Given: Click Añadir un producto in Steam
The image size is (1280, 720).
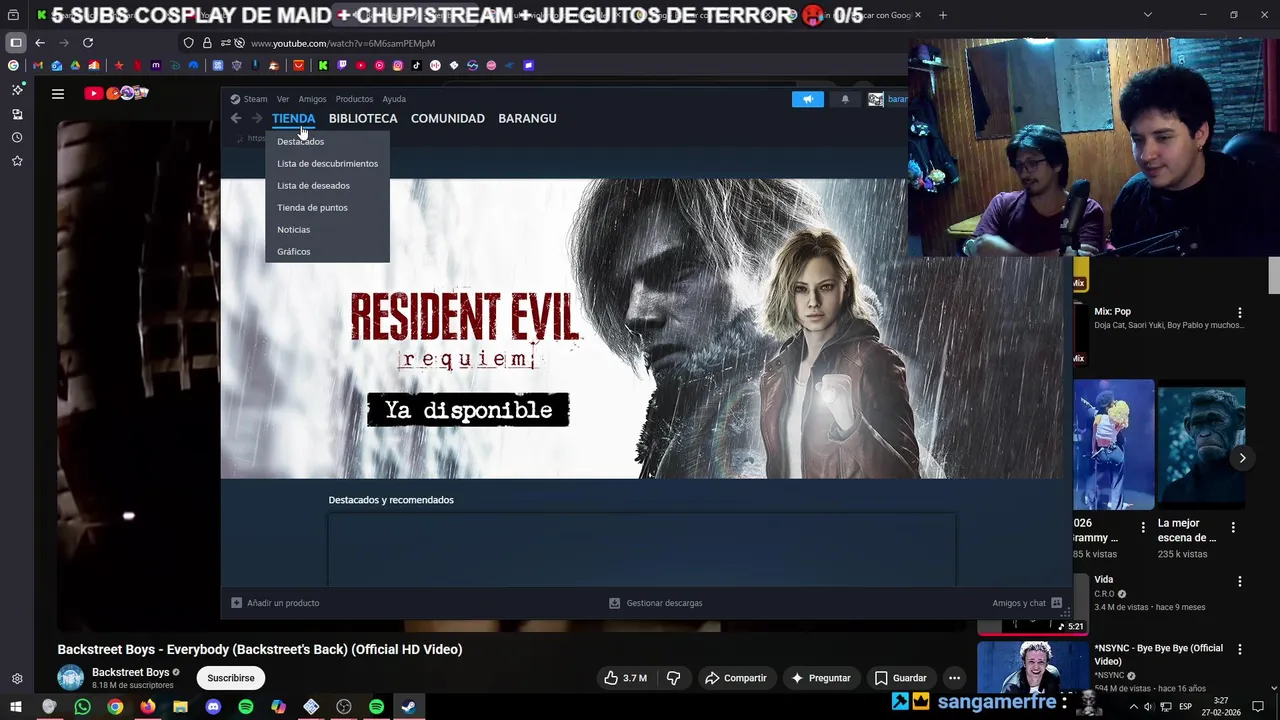Looking at the screenshot, I should click(275, 603).
